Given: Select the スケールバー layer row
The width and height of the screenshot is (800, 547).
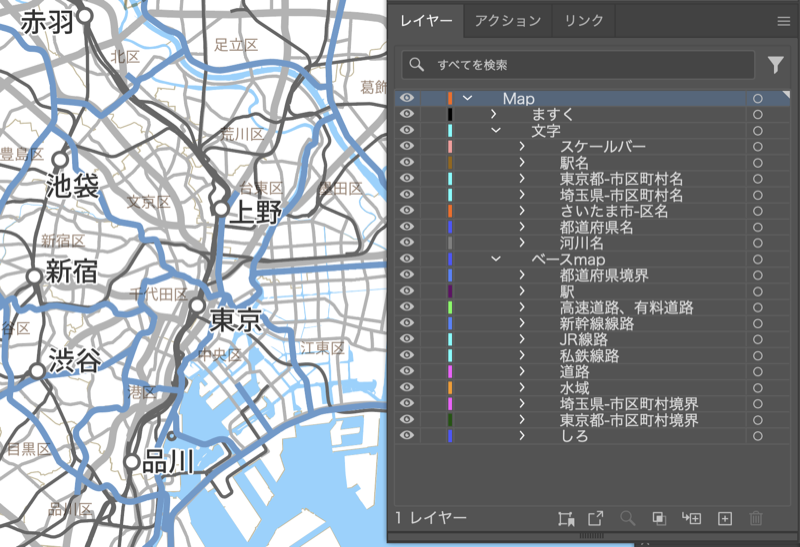Looking at the screenshot, I should (x=602, y=147).
